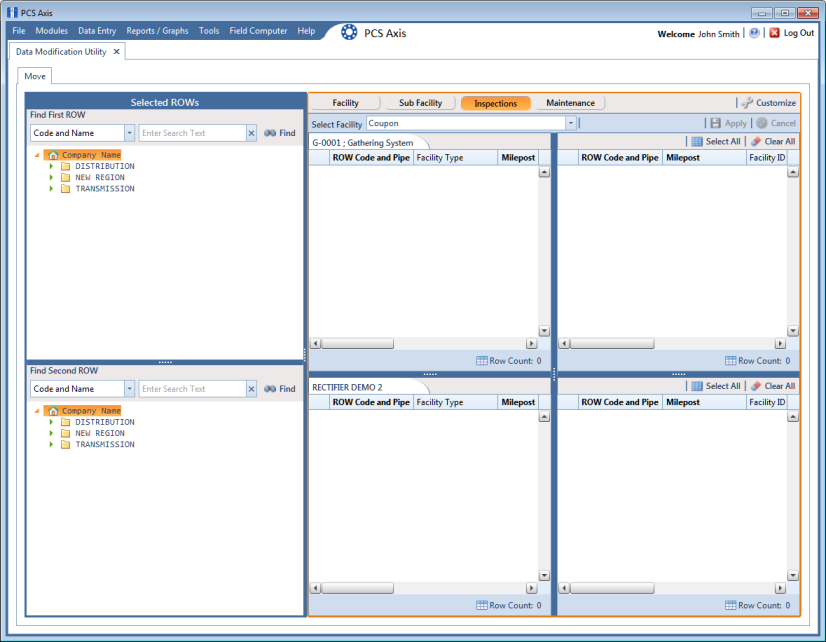
Task: Expand TRANSMISSION folder in first ROW tree
Action: click(x=51, y=188)
